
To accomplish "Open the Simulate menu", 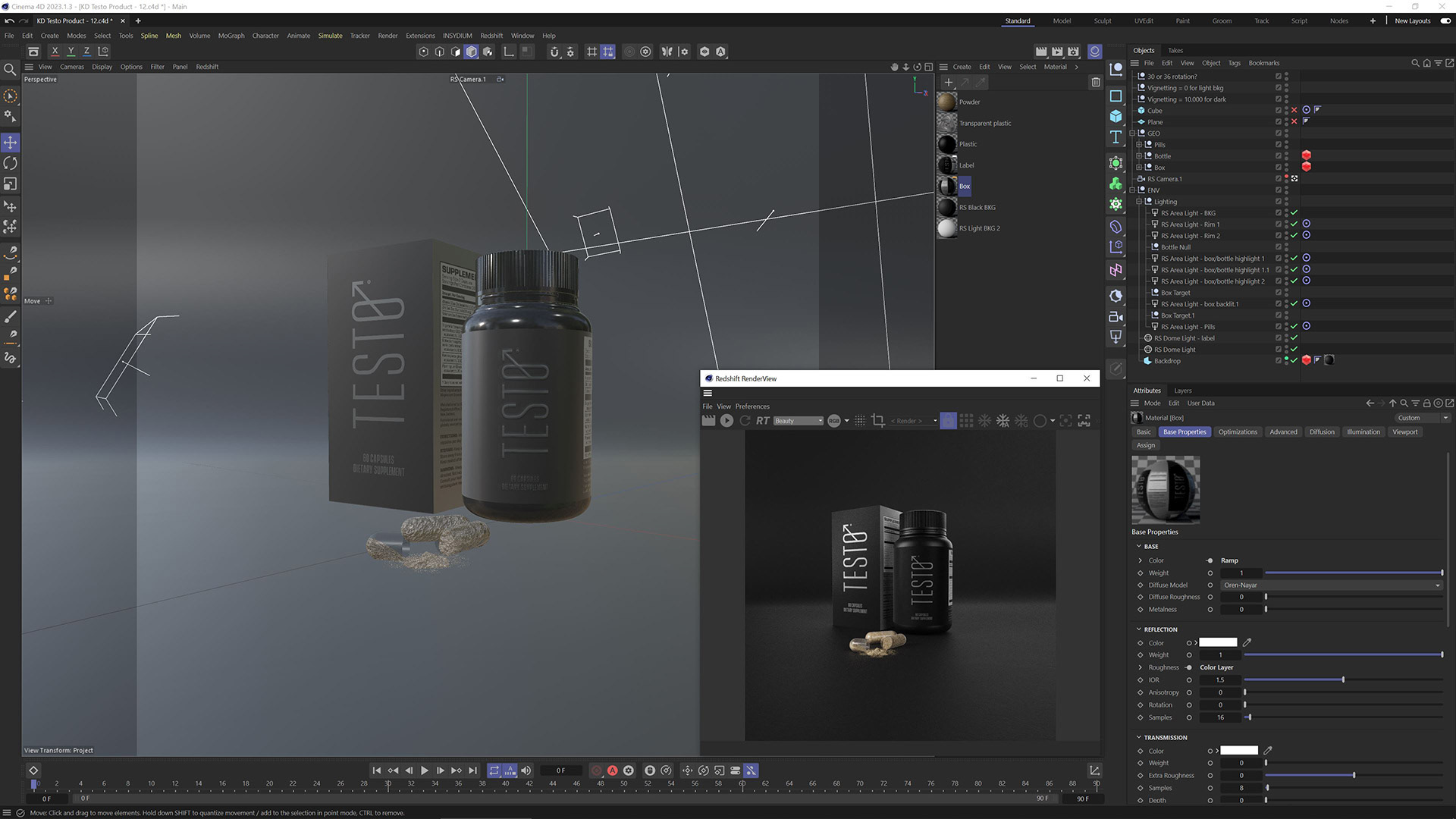I will pos(330,36).
